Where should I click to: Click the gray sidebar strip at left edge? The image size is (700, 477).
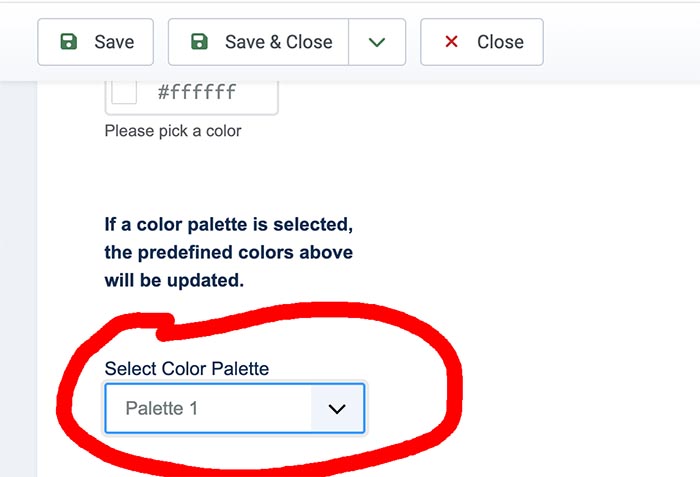pyautogui.click(x=18, y=279)
